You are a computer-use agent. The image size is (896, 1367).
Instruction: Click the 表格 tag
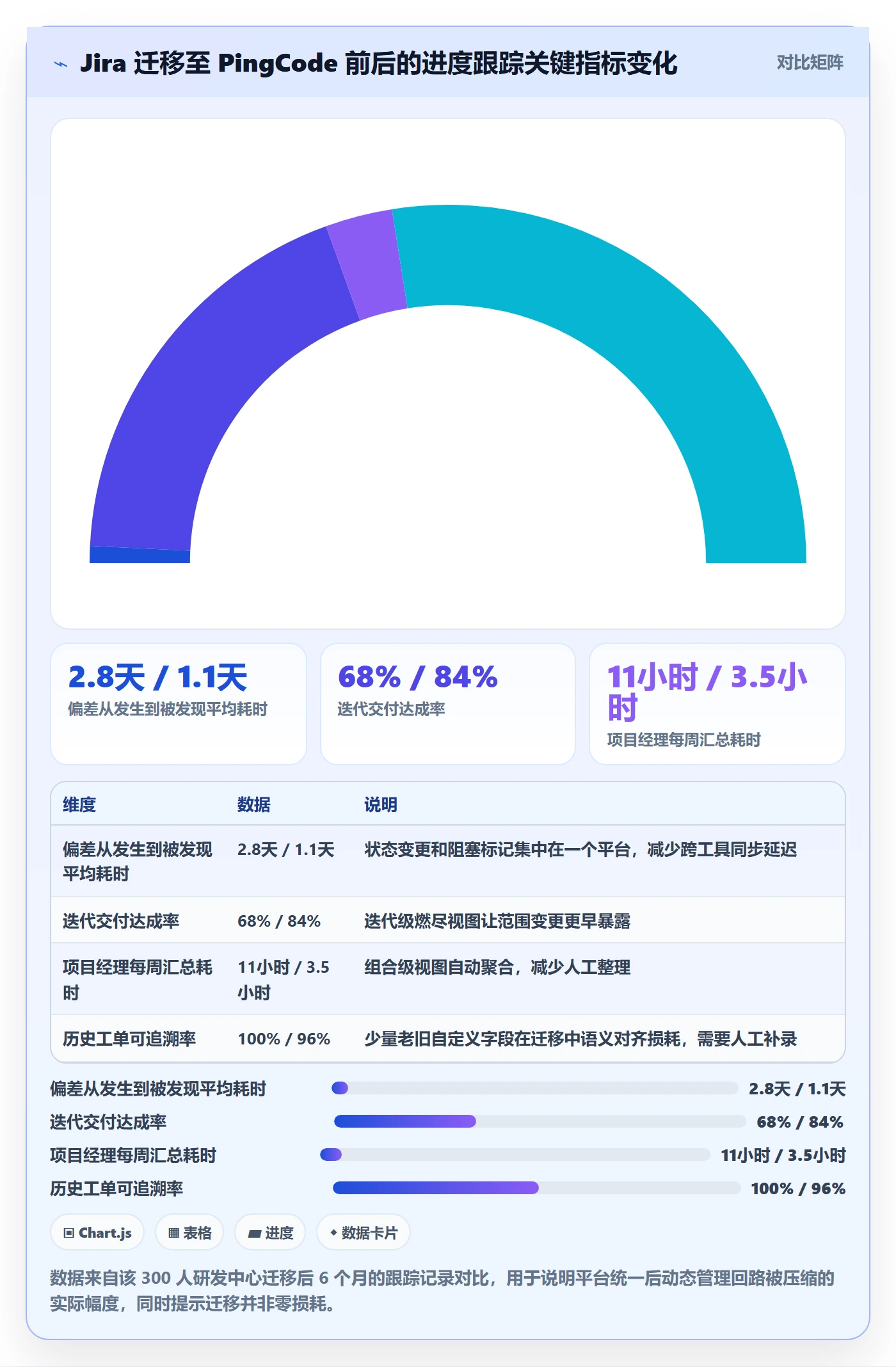click(x=189, y=1233)
